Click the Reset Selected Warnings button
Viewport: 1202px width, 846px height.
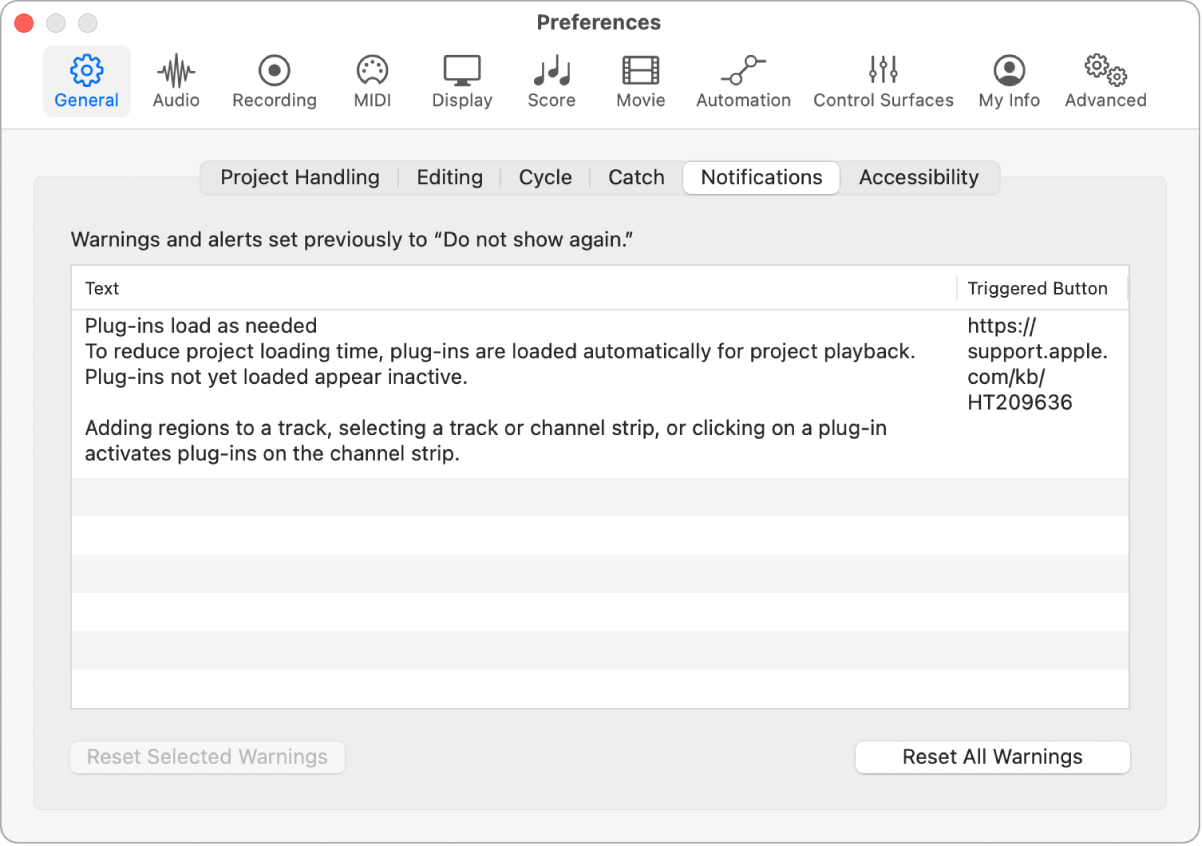[207, 757]
